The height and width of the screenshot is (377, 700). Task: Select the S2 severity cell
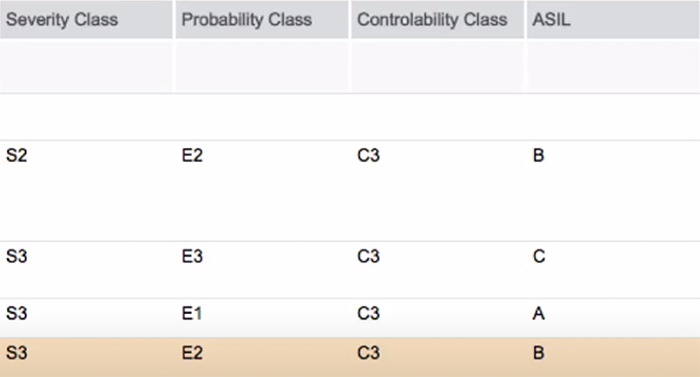tap(17, 155)
